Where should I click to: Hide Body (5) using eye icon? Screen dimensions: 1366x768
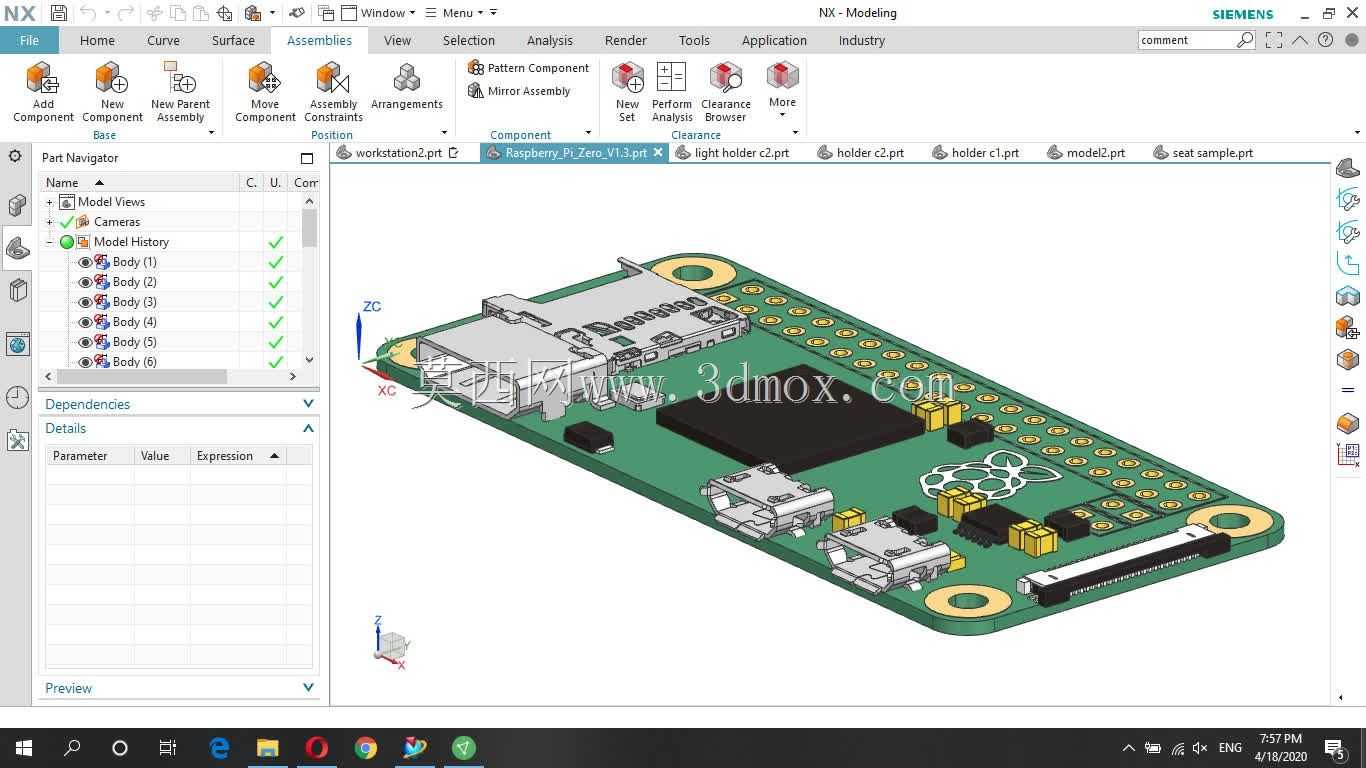click(x=85, y=342)
